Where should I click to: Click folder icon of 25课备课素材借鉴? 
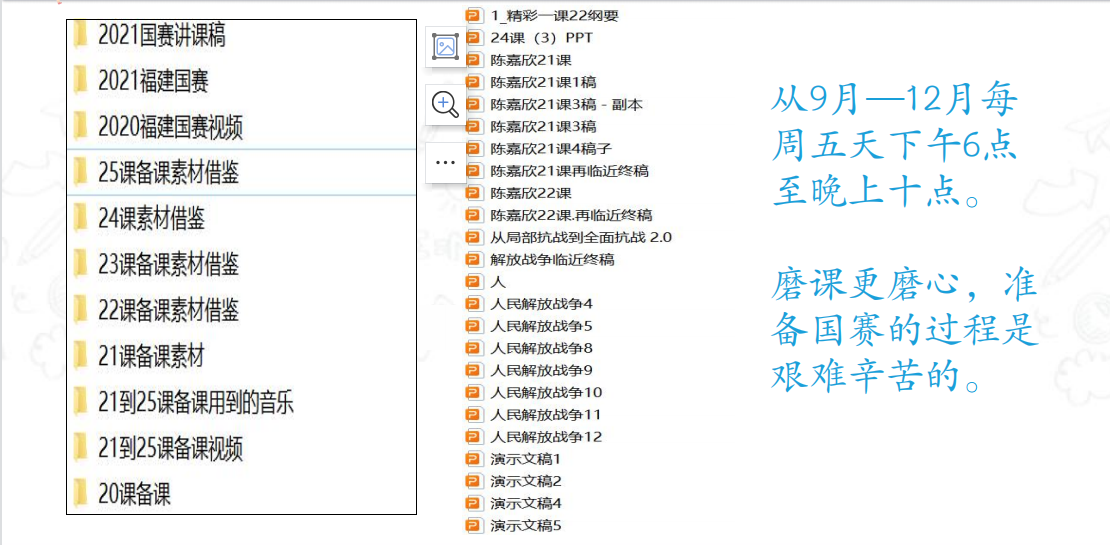[x=81, y=172]
